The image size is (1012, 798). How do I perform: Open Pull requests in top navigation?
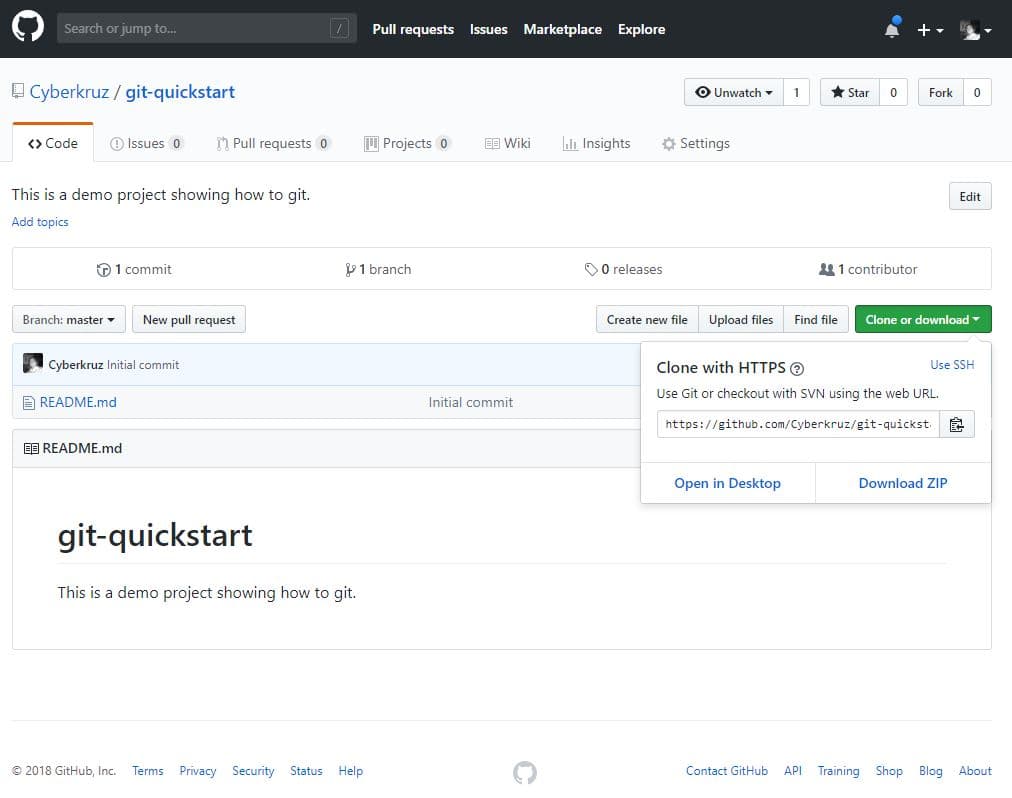click(x=413, y=29)
